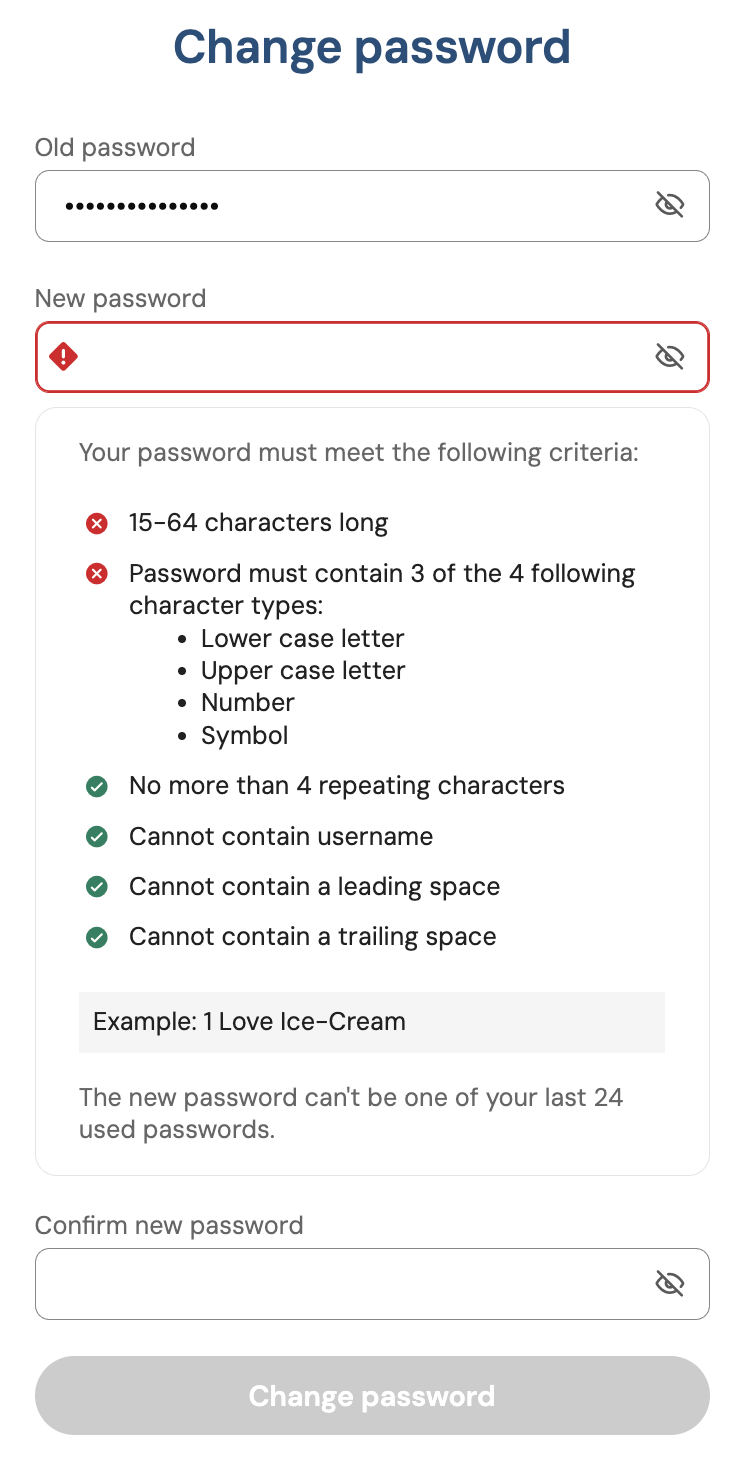The height and width of the screenshot is (1466, 748).
Task: Reveal the new password text
Action: pyautogui.click(x=669, y=356)
